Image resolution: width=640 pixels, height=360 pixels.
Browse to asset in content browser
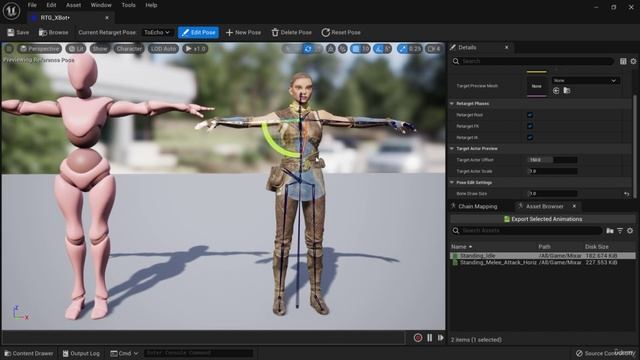pos(53,32)
